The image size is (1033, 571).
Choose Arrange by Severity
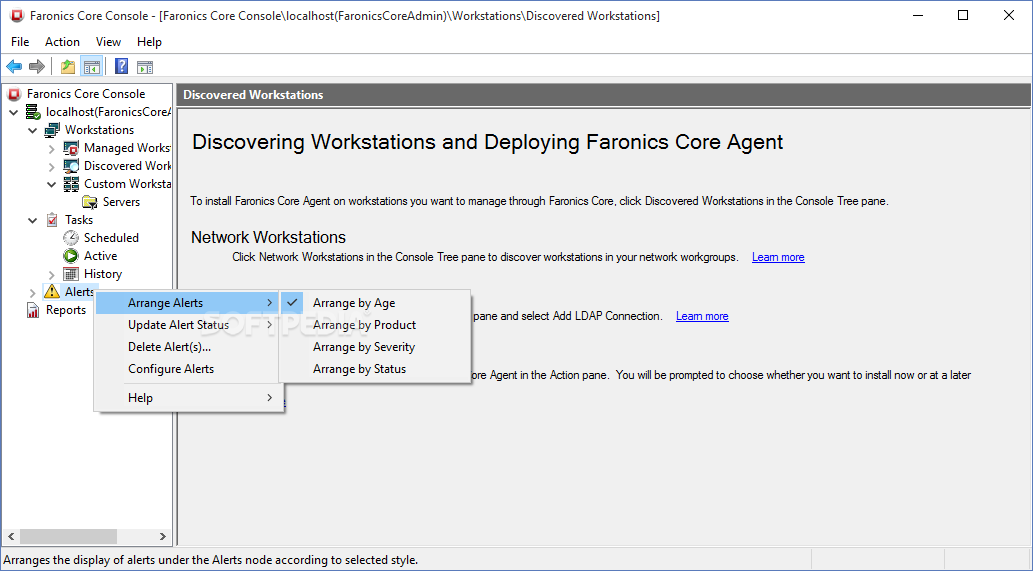pos(375,347)
